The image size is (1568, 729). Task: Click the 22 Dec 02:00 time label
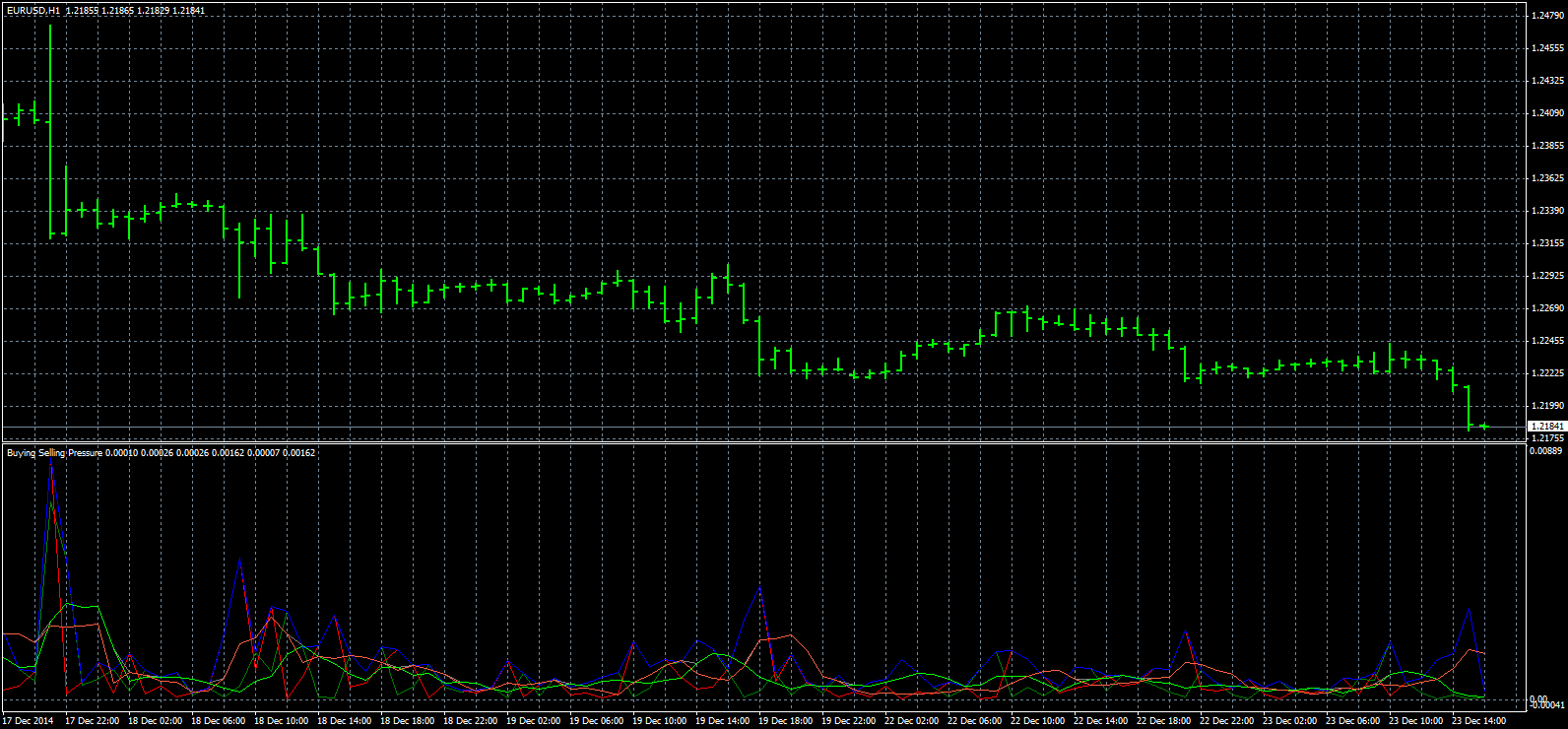[x=912, y=721]
